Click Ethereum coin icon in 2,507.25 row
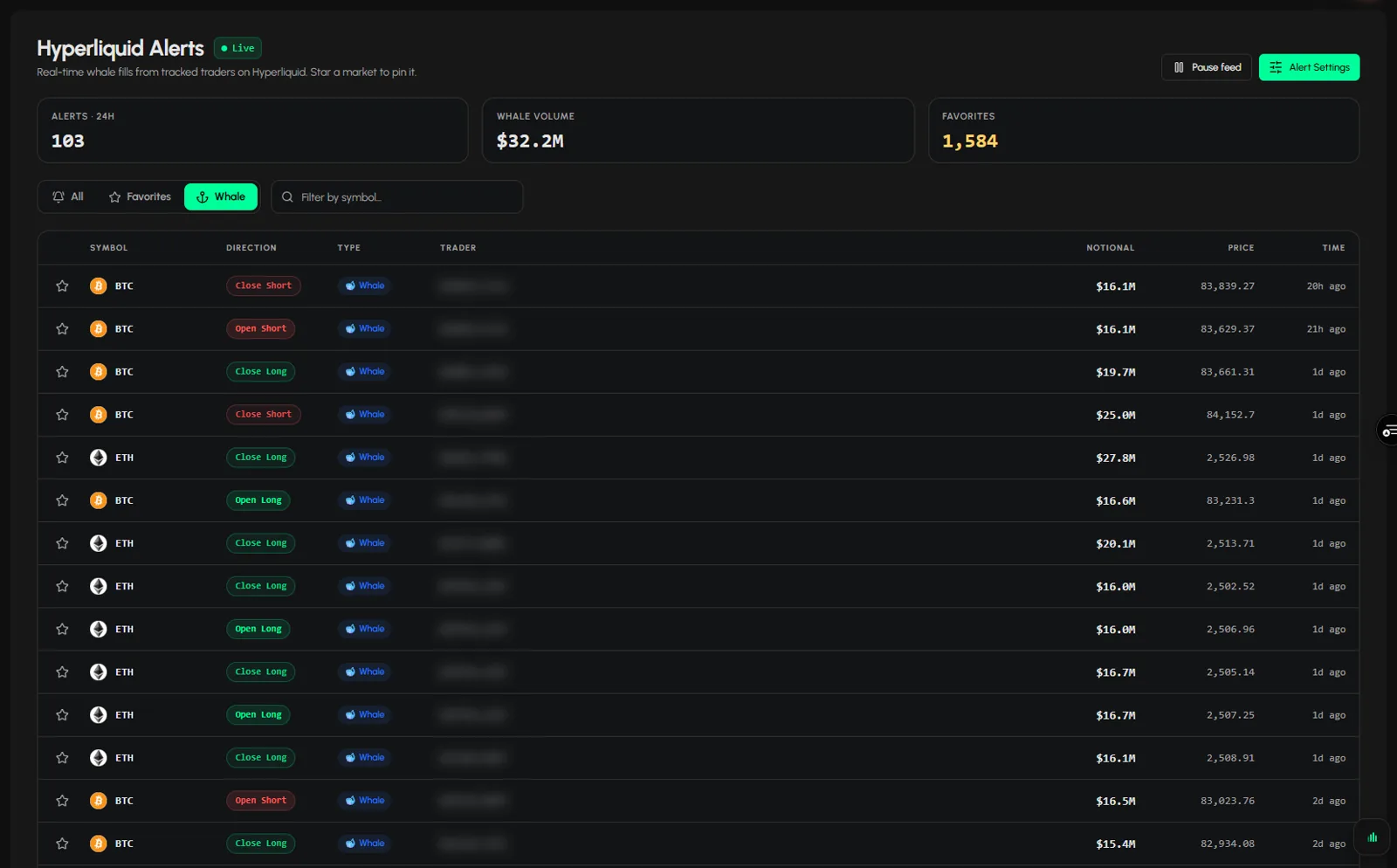This screenshot has width=1397, height=868. click(x=99, y=714)
